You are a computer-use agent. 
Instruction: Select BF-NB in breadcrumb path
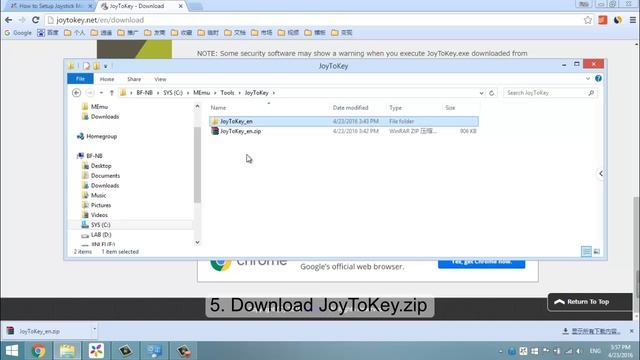tap(144, 93)
